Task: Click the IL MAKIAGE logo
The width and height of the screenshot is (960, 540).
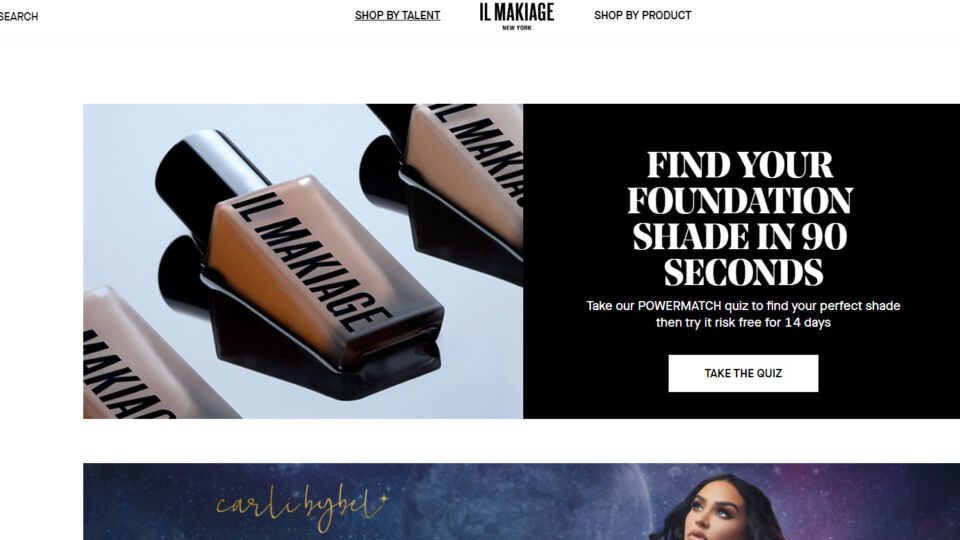Action: coord(517,12)
